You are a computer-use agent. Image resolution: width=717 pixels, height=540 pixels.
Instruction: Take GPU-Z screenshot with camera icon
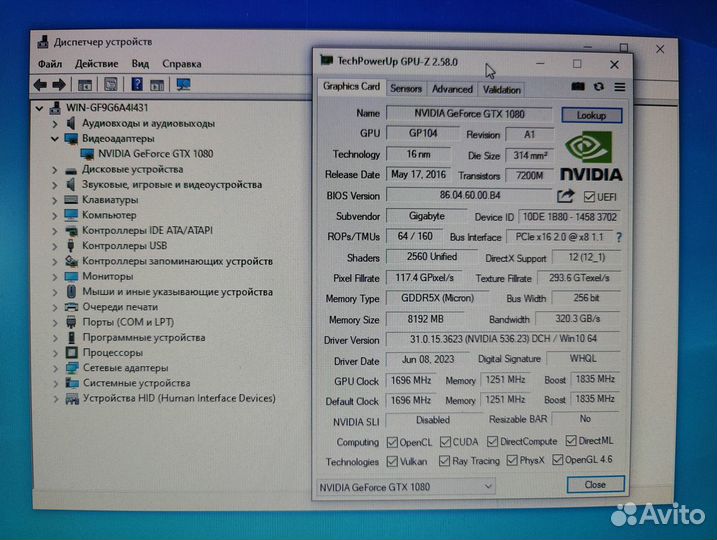578,86
